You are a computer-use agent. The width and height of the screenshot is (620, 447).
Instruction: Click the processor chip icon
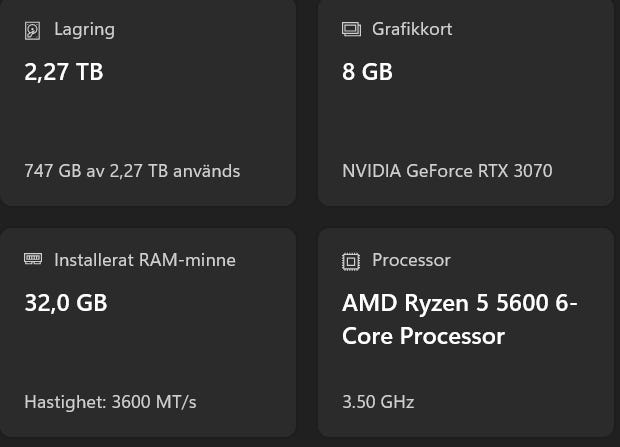point(351,261)
